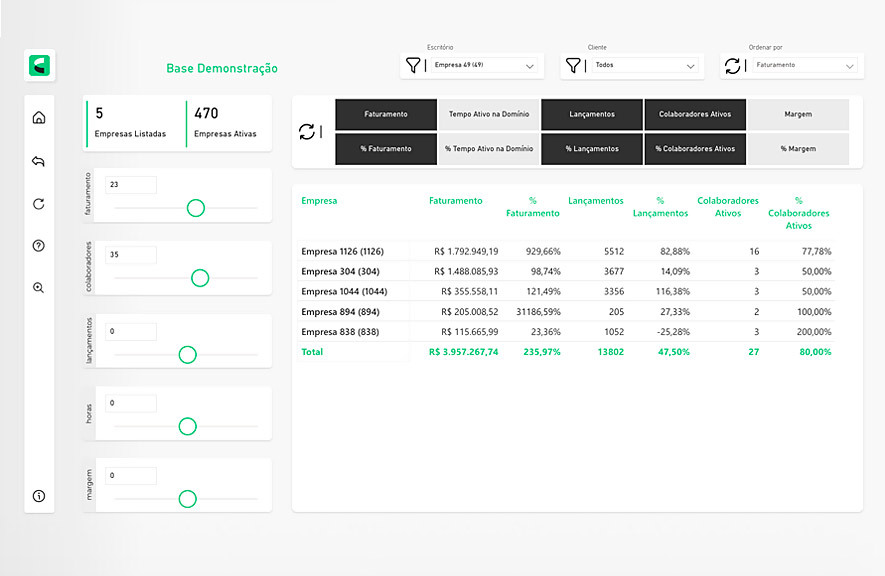This screenshot has width=885, height=576.
Task: Click the zoom magnifier sidebar icon
Action: click(39, 288)
